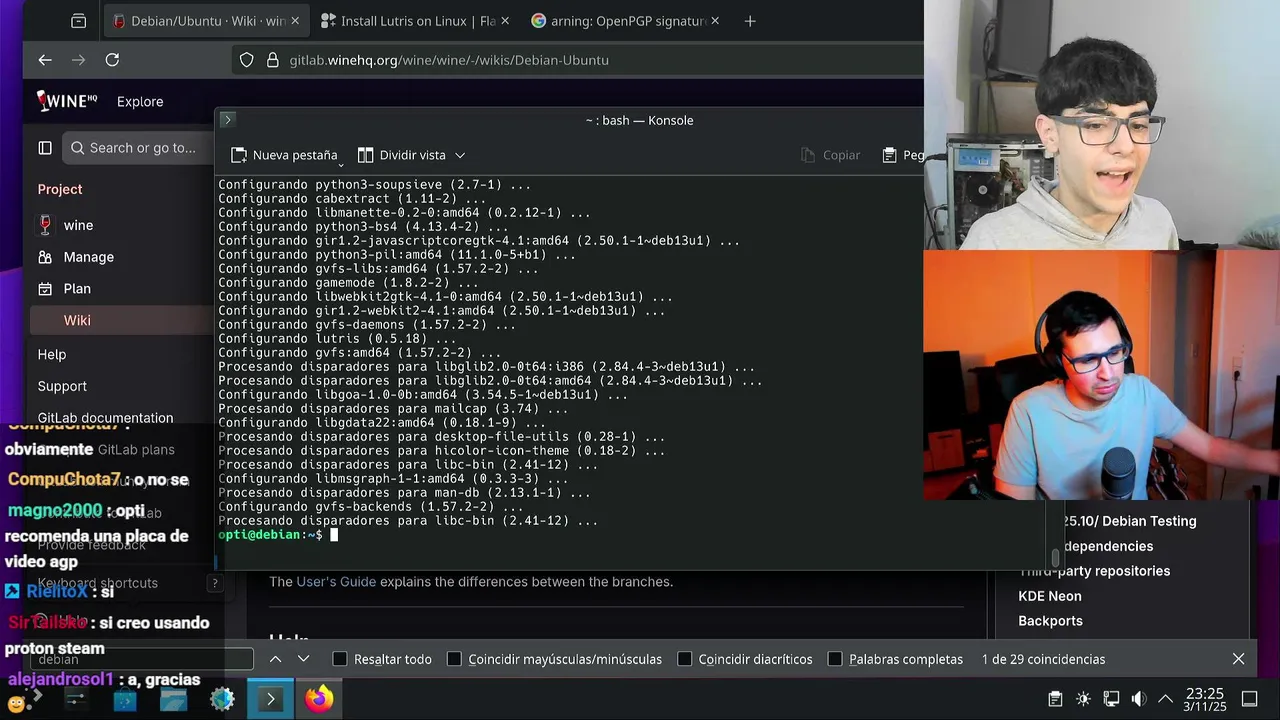Click the Konsole window menu icon
1280x720 pixels.
pos(227,120)
